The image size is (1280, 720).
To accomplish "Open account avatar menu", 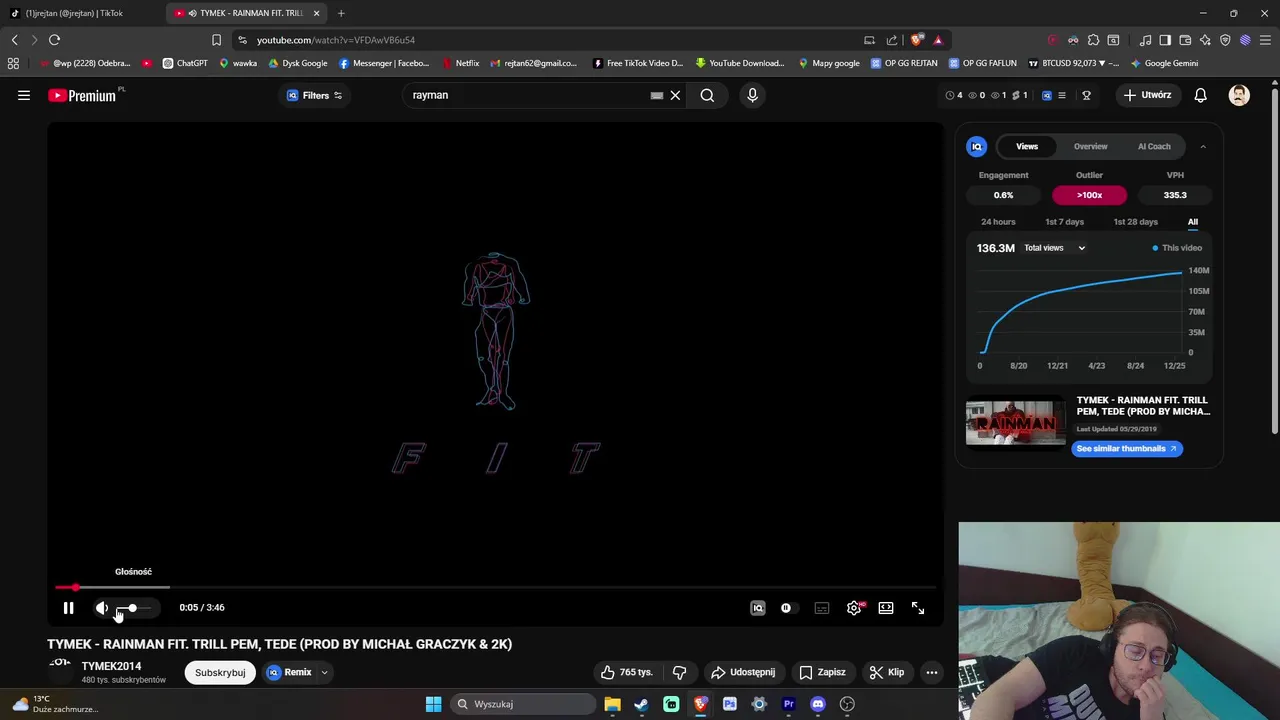I will click(1239, 95).
